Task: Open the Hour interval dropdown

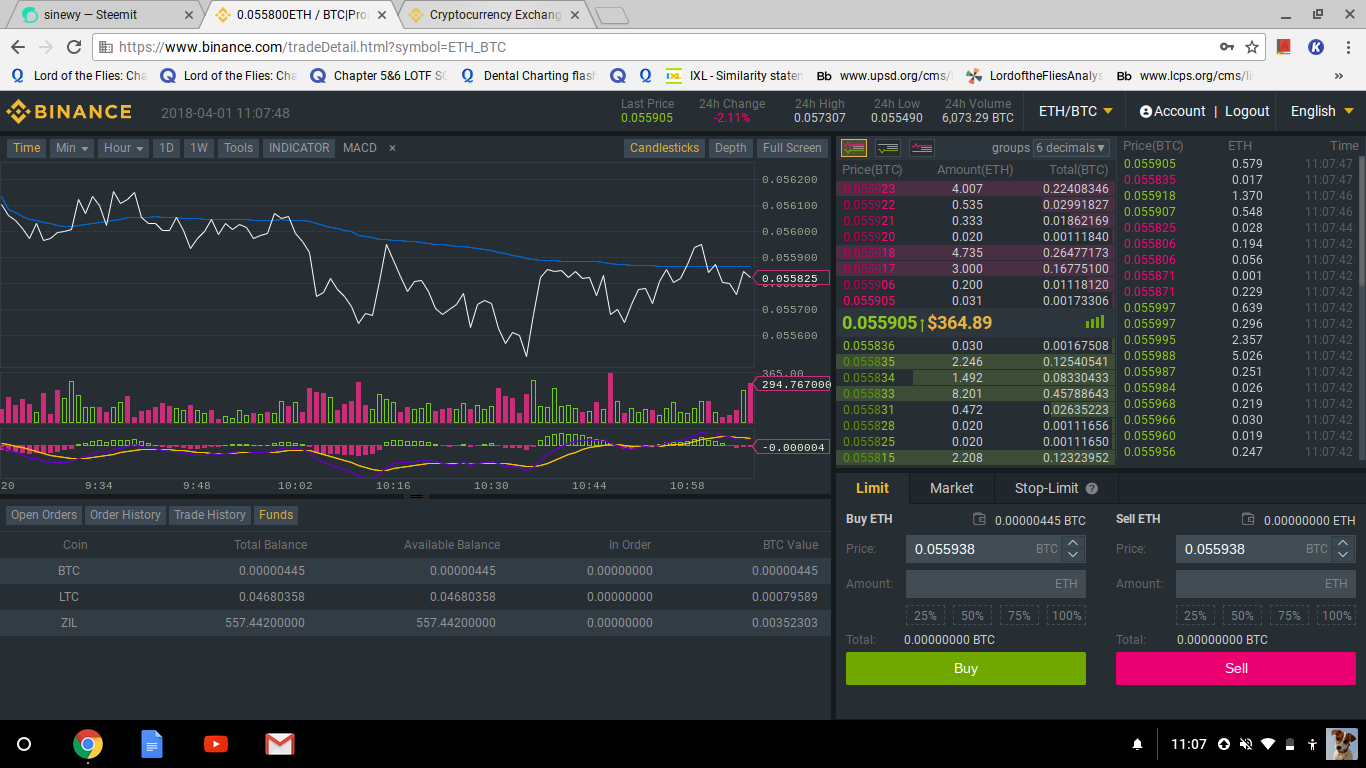Action: coord(125,148)
